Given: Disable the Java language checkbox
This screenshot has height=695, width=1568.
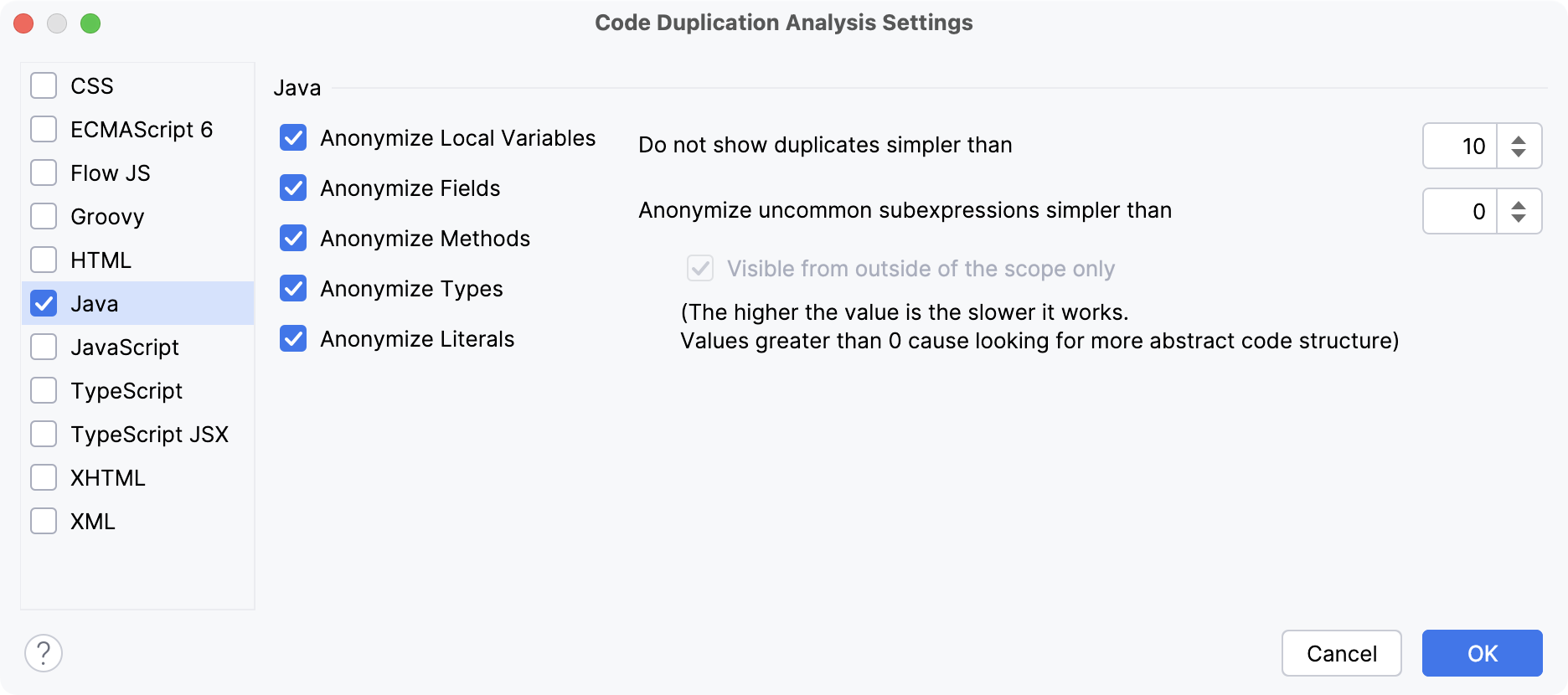Looking at the screenshot, I should click(x=43, y=303).
